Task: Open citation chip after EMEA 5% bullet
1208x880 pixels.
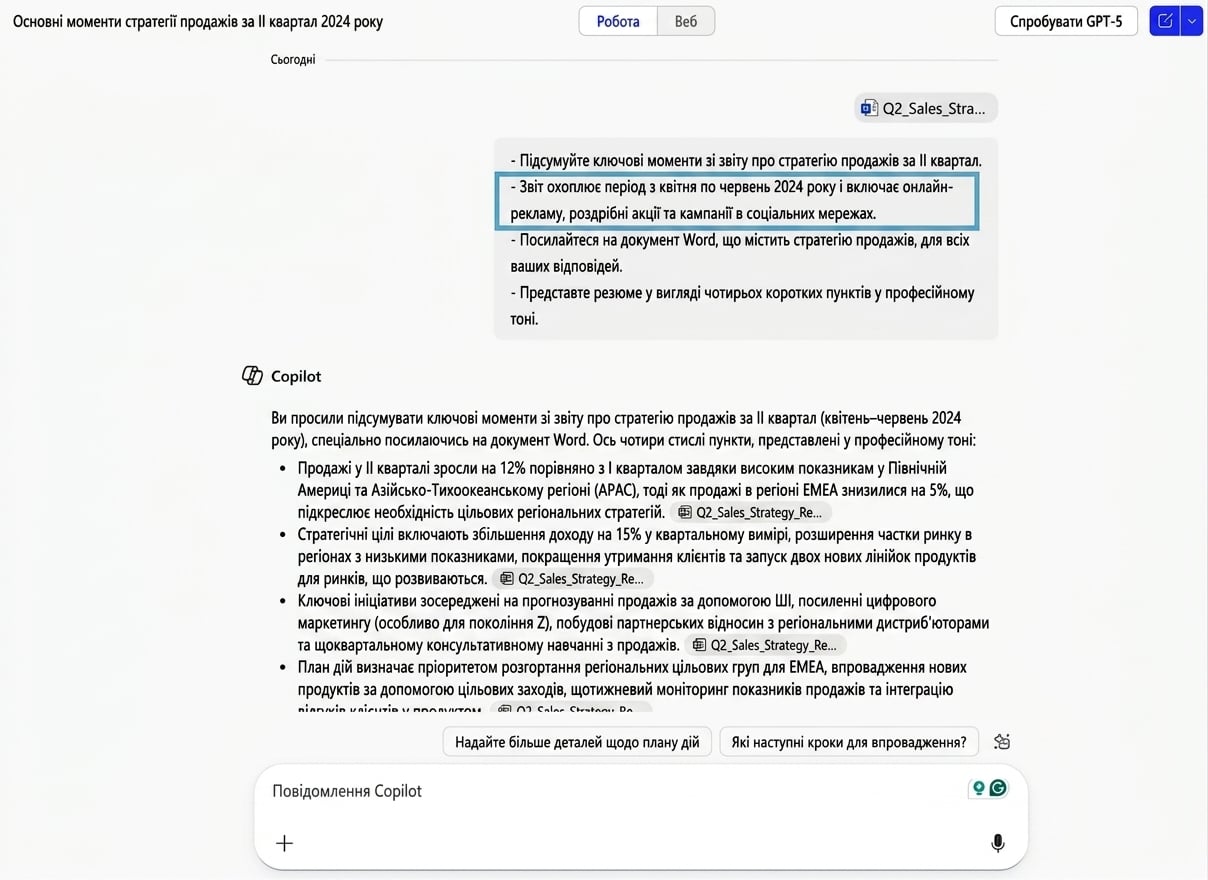Action: coord(751,512)
